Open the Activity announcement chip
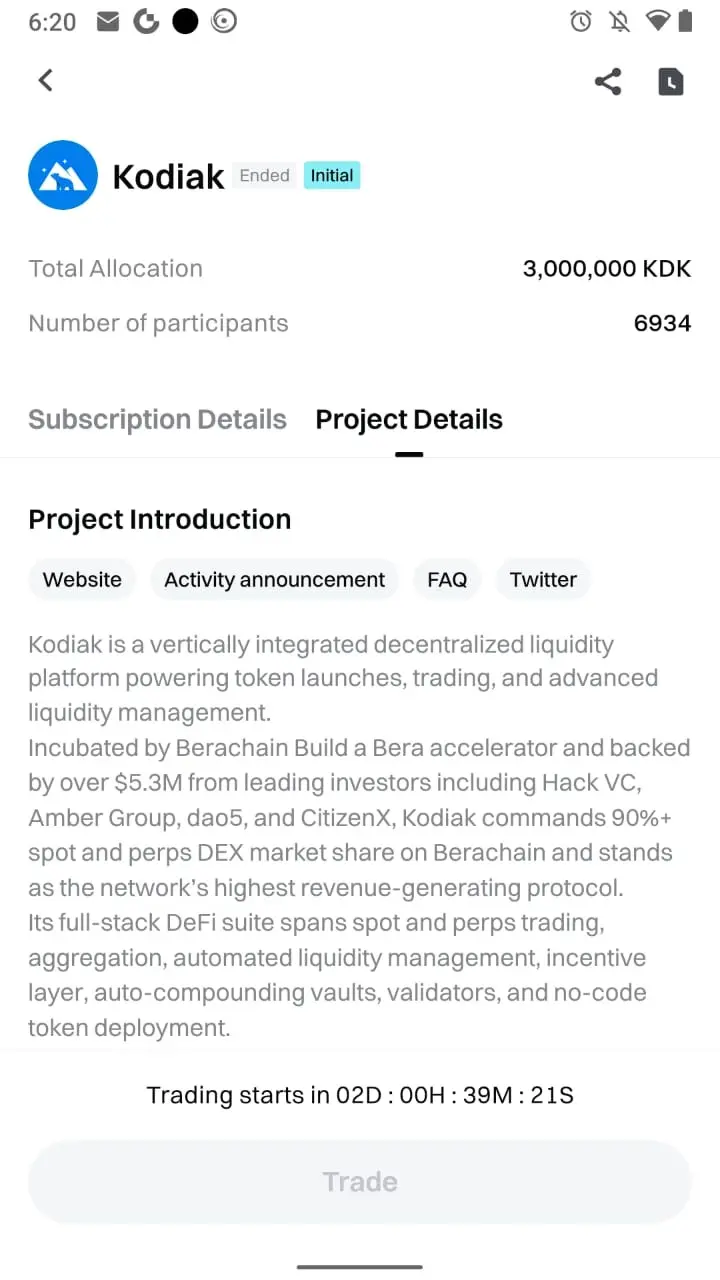720x1280 pixels. click(274, 580)
